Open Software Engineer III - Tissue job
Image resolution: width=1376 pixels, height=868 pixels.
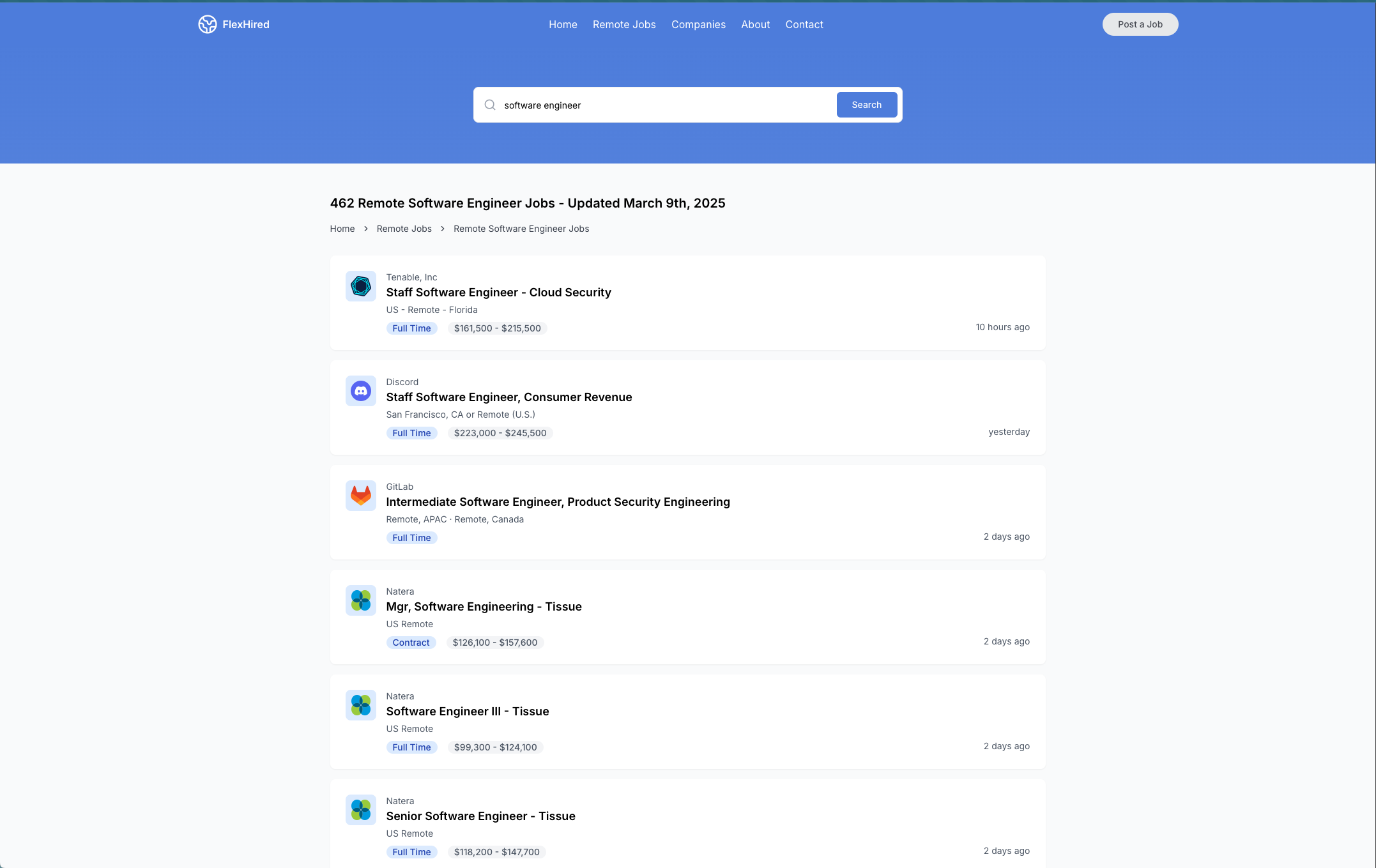tap(468, 711)
